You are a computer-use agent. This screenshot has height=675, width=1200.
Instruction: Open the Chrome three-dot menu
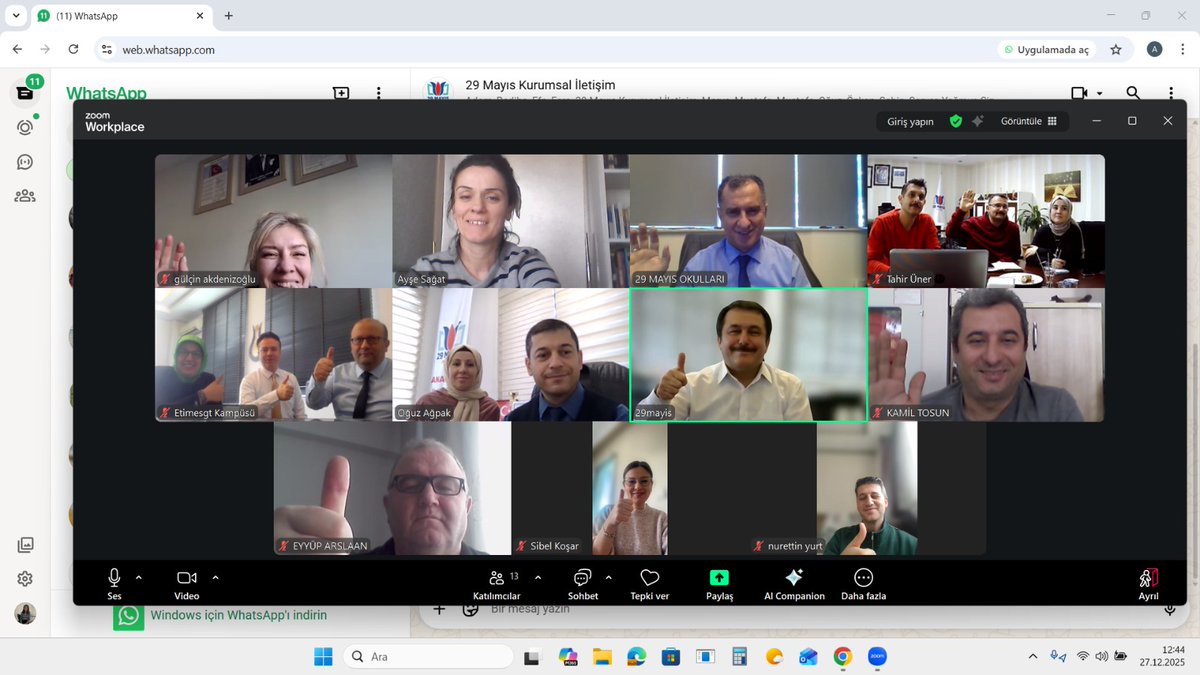[1182, 49]
